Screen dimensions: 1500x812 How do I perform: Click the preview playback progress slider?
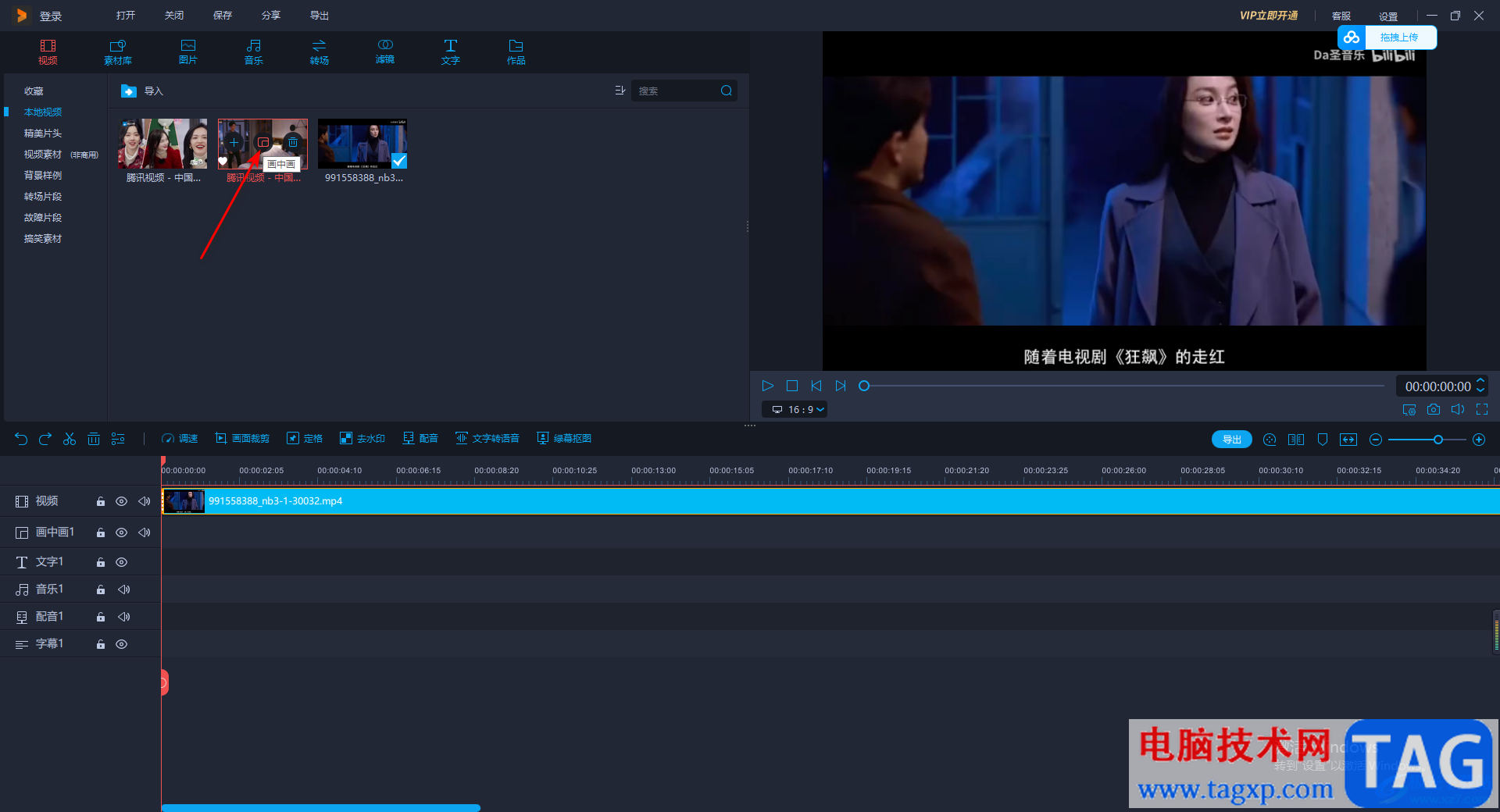click(x=1123, y=386)
